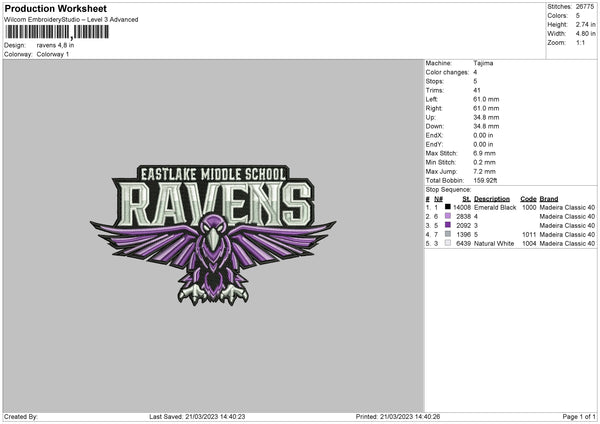Click the 'Down:' label
Image resolution: width=600 pixels, height=424 pixels.
point(434,126)
